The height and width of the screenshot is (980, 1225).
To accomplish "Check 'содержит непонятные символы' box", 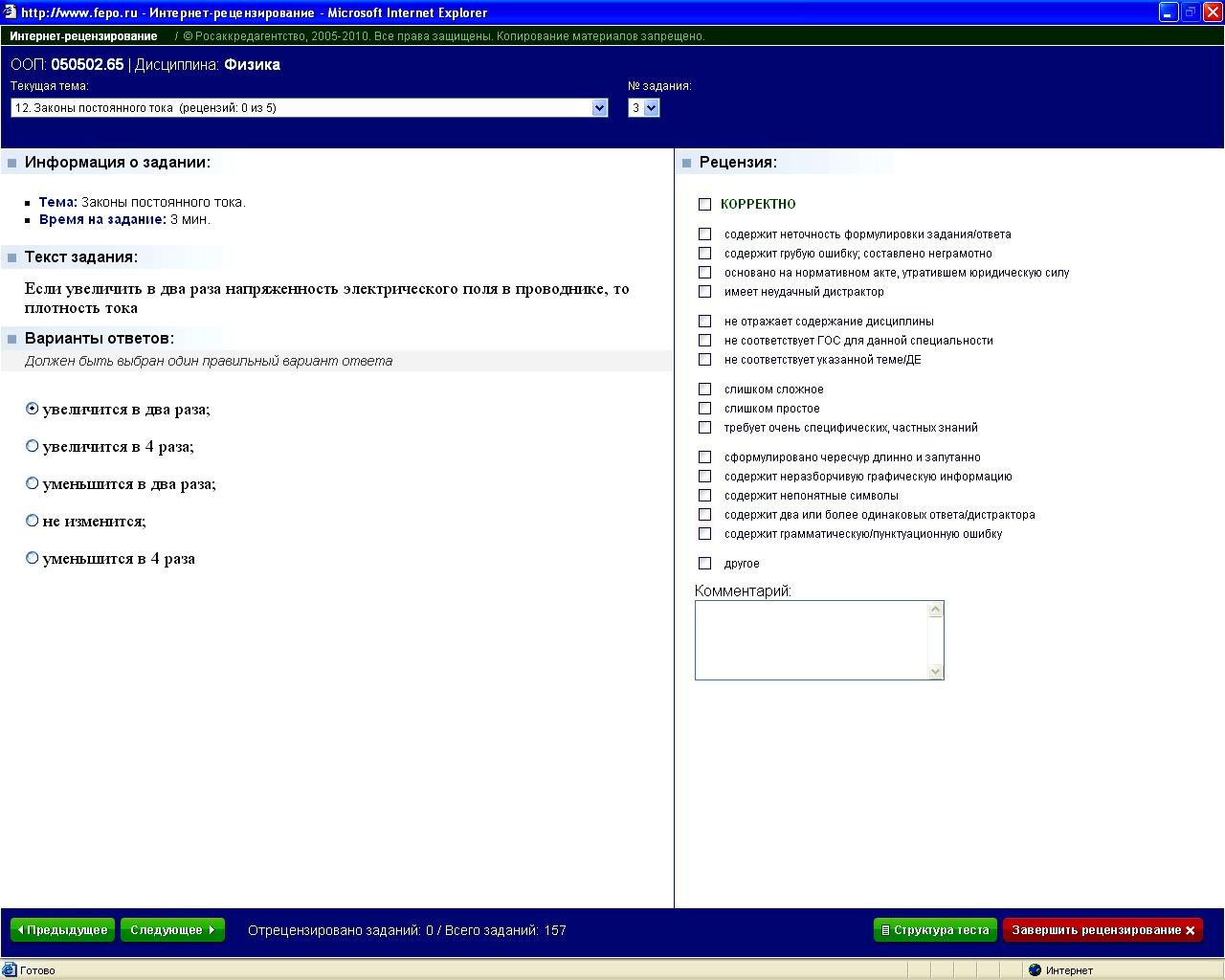I will pyautogui.click(x=705, y=495).
